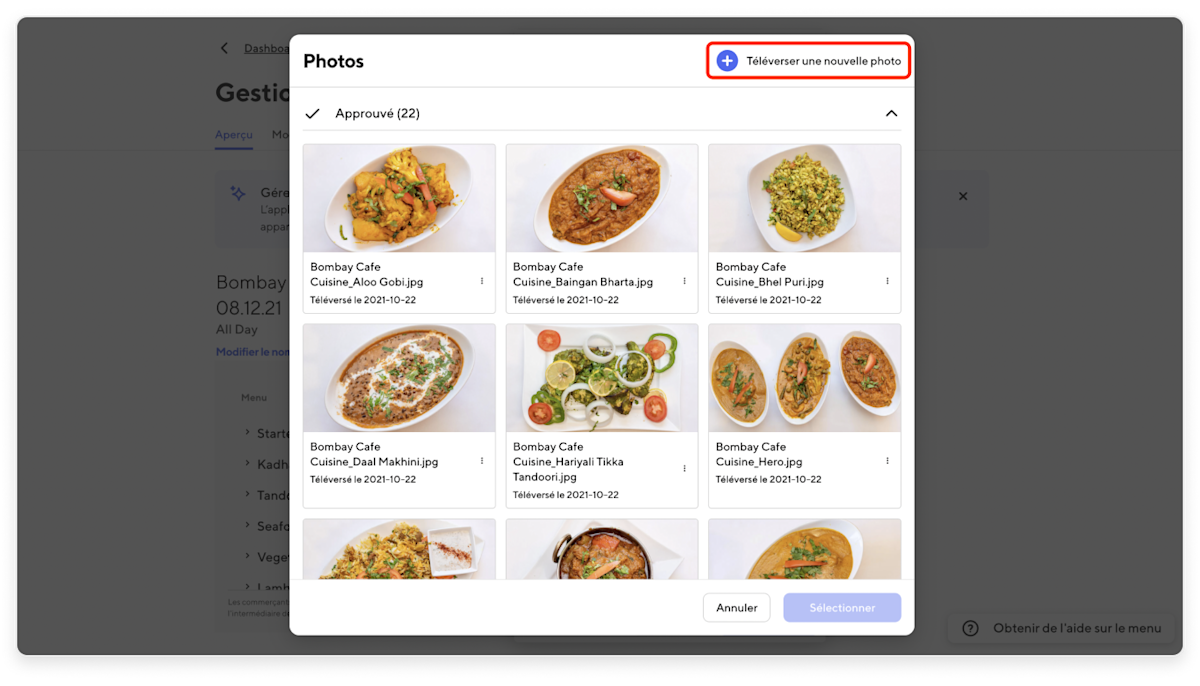
Task: Open options menu for Baingan Bharta photo
Action: coord(685,281)
